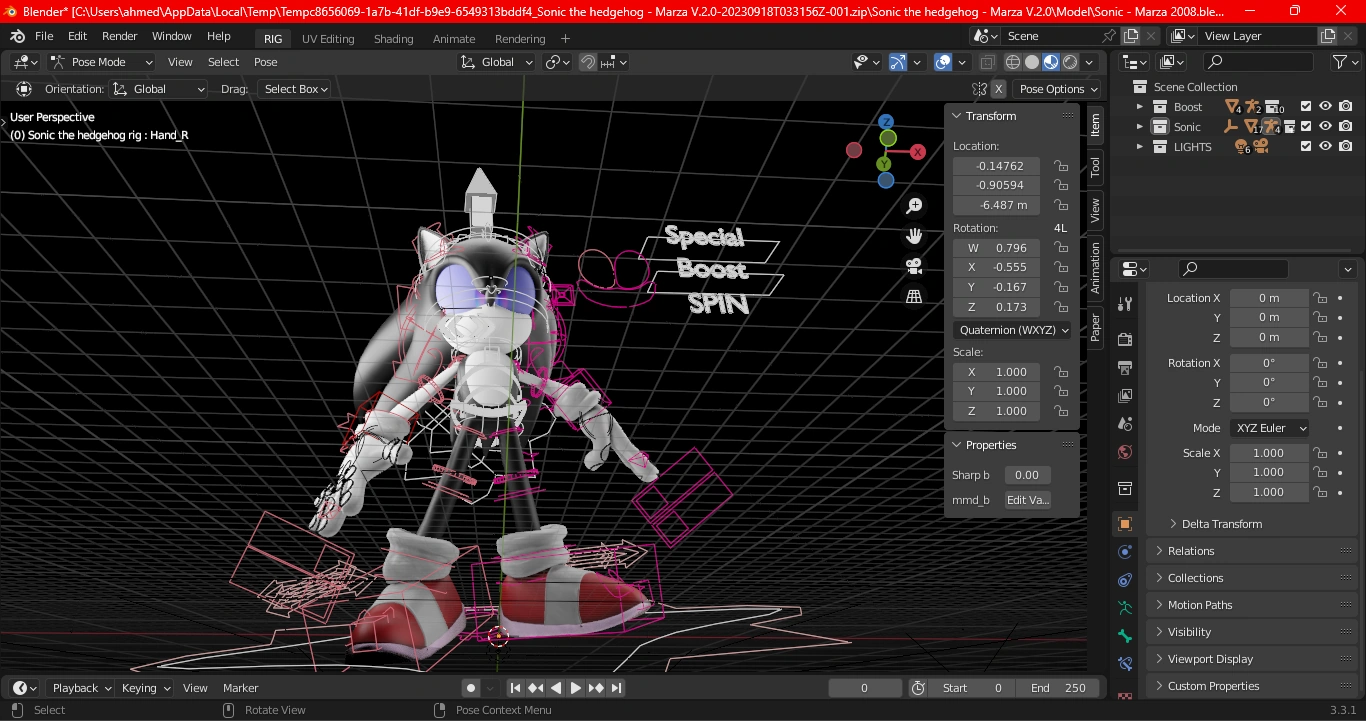Open the Pose Mode dropdown
This screenshot has width=1366, height=721.
[100, 62]
